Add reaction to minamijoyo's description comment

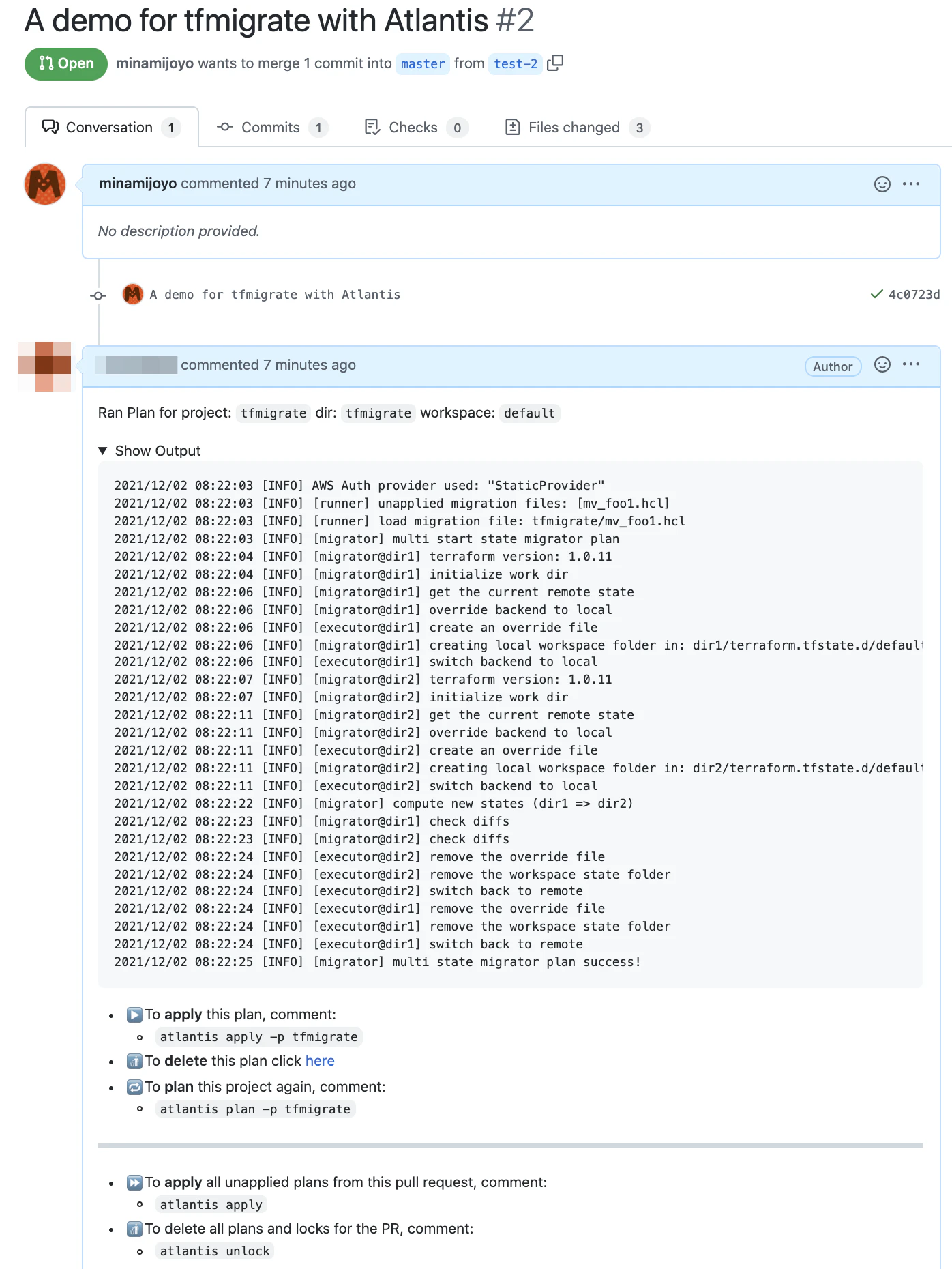pyautogui.click(x=882, y=184)
